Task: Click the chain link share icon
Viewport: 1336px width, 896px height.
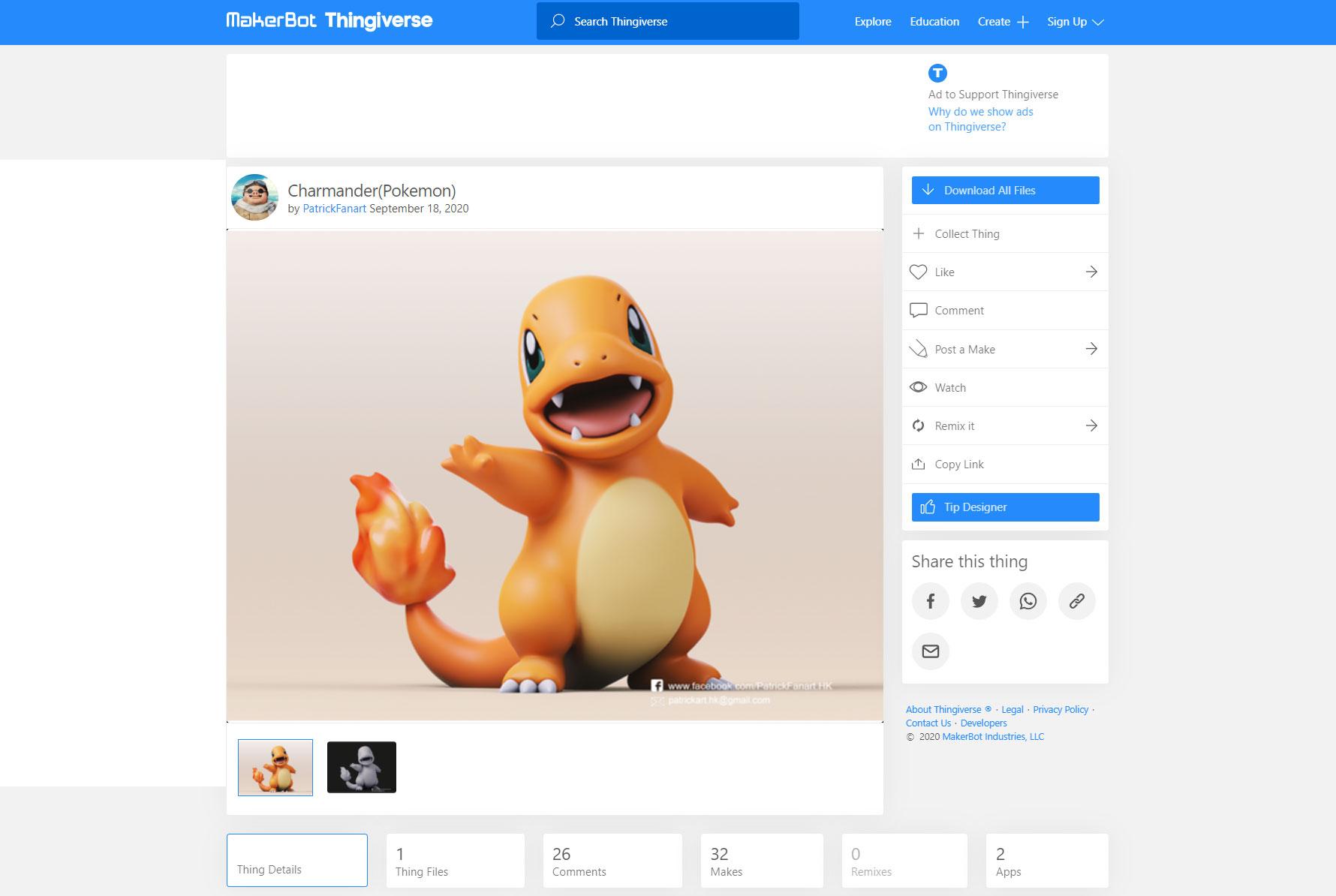Action: (x=1077, y=601)
